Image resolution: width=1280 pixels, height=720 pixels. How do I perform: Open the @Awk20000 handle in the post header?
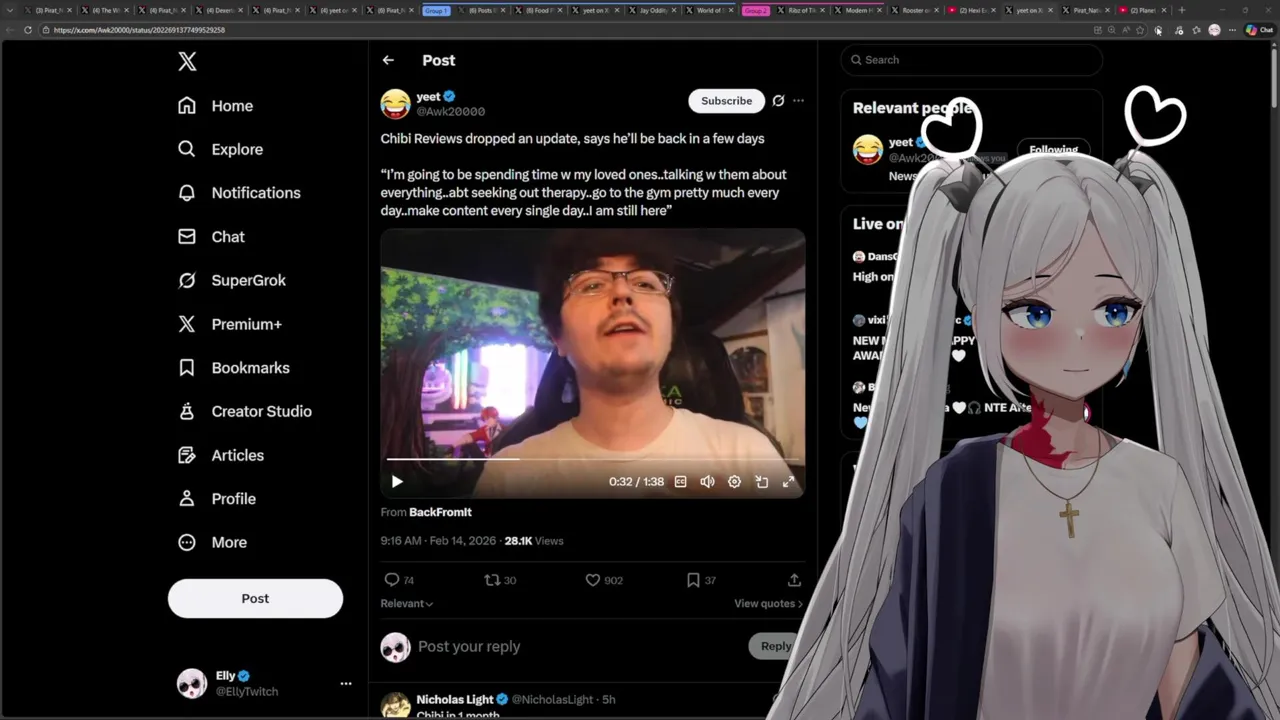(x=450, y=112)
